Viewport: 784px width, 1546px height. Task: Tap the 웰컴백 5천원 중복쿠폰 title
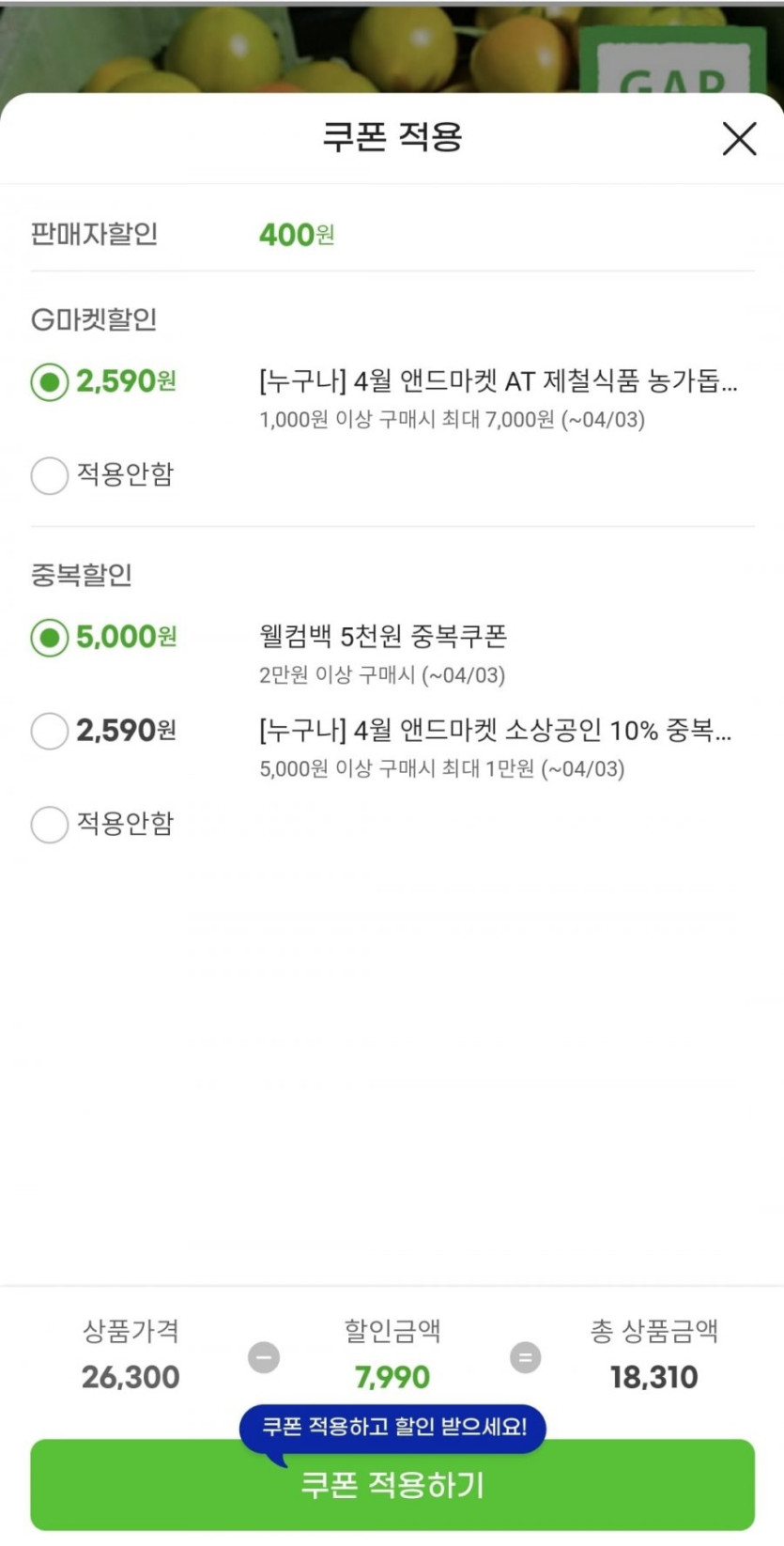coord(383,637)
